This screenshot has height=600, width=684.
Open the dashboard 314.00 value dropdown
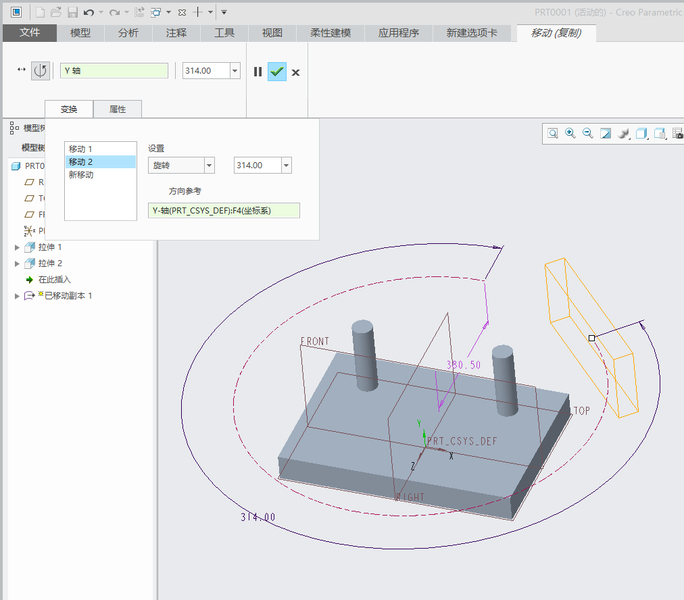(235, 71)
